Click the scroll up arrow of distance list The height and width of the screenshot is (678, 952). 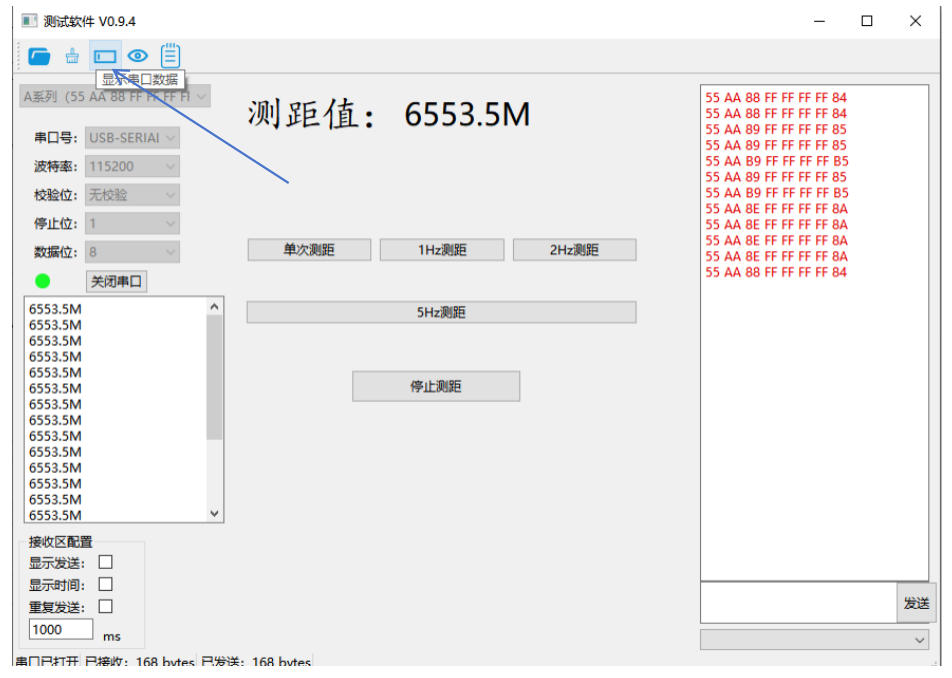pos(215,307)
